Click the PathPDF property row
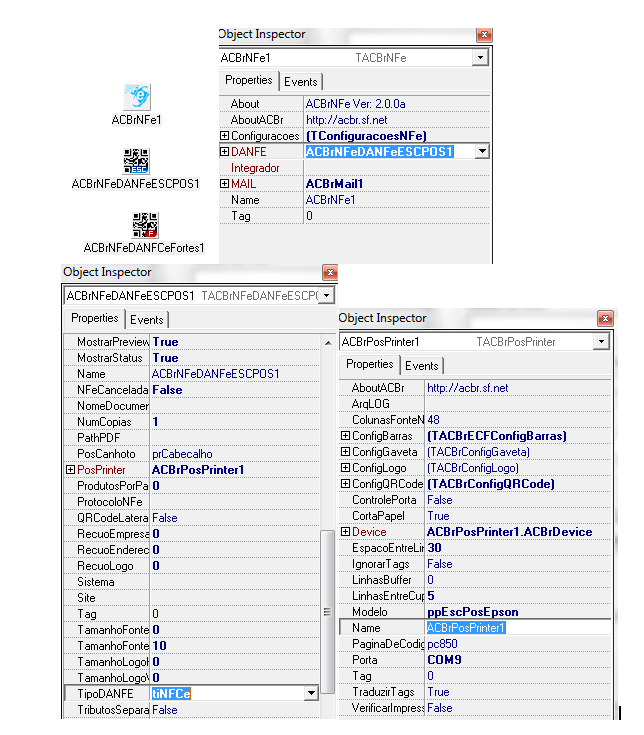This screenshot has height=735, width=644. click(x=192, y=437)
